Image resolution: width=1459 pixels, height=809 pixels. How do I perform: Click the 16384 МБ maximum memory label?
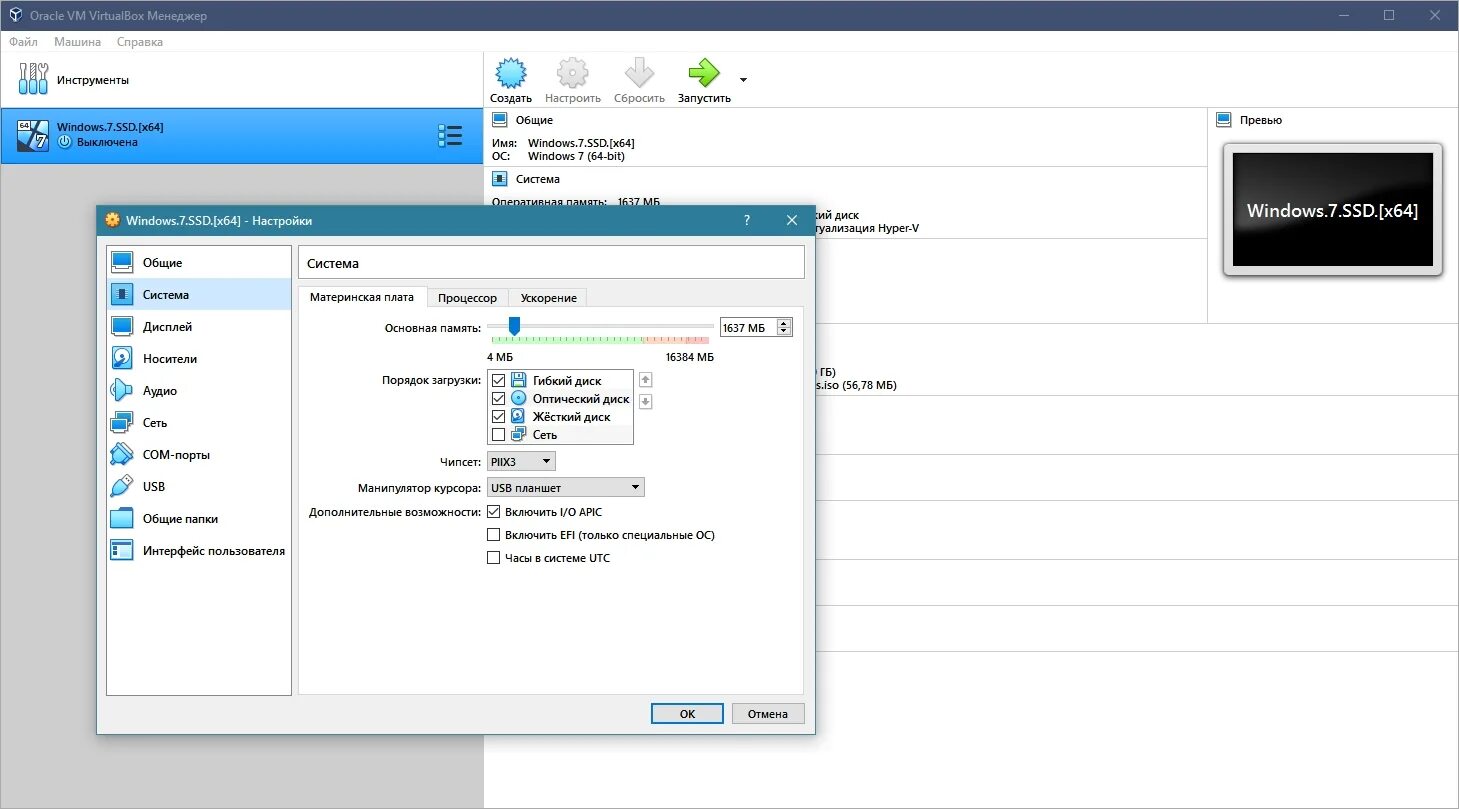point(690,357)
